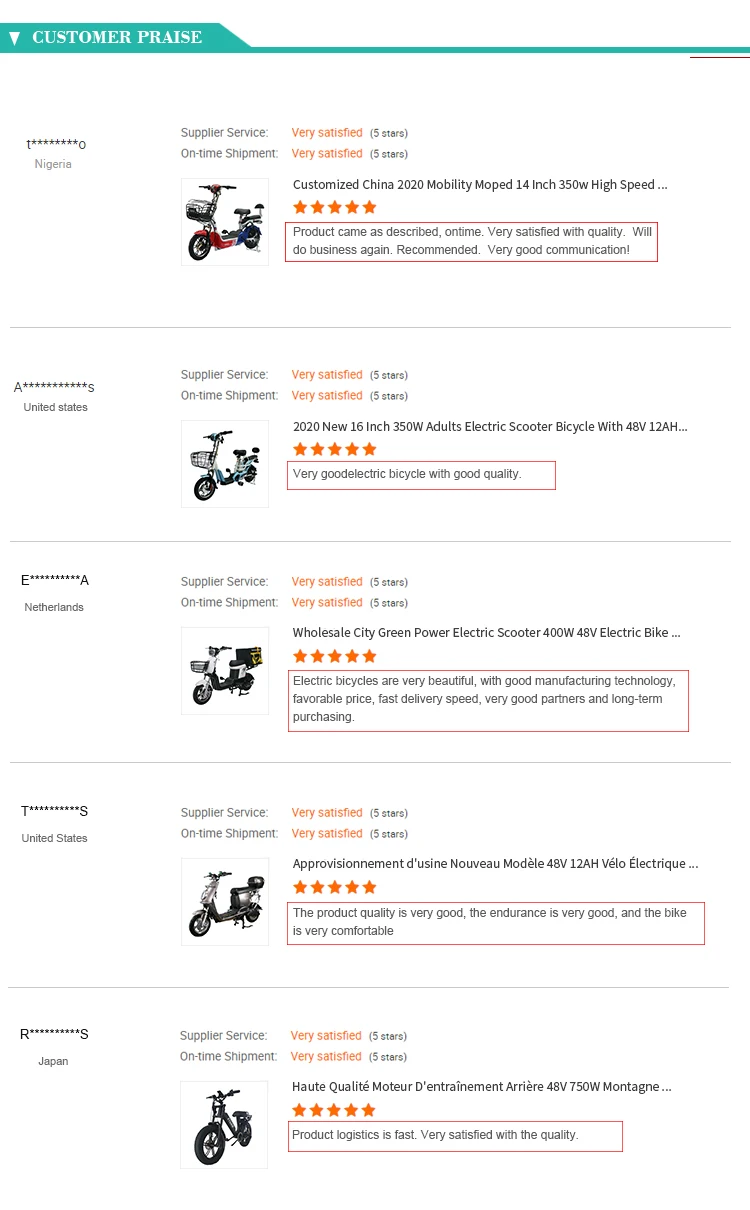Select the Netherlands reviewer's comment about electric bicycles
This screenshot has width=750, height=1210.
489,700
